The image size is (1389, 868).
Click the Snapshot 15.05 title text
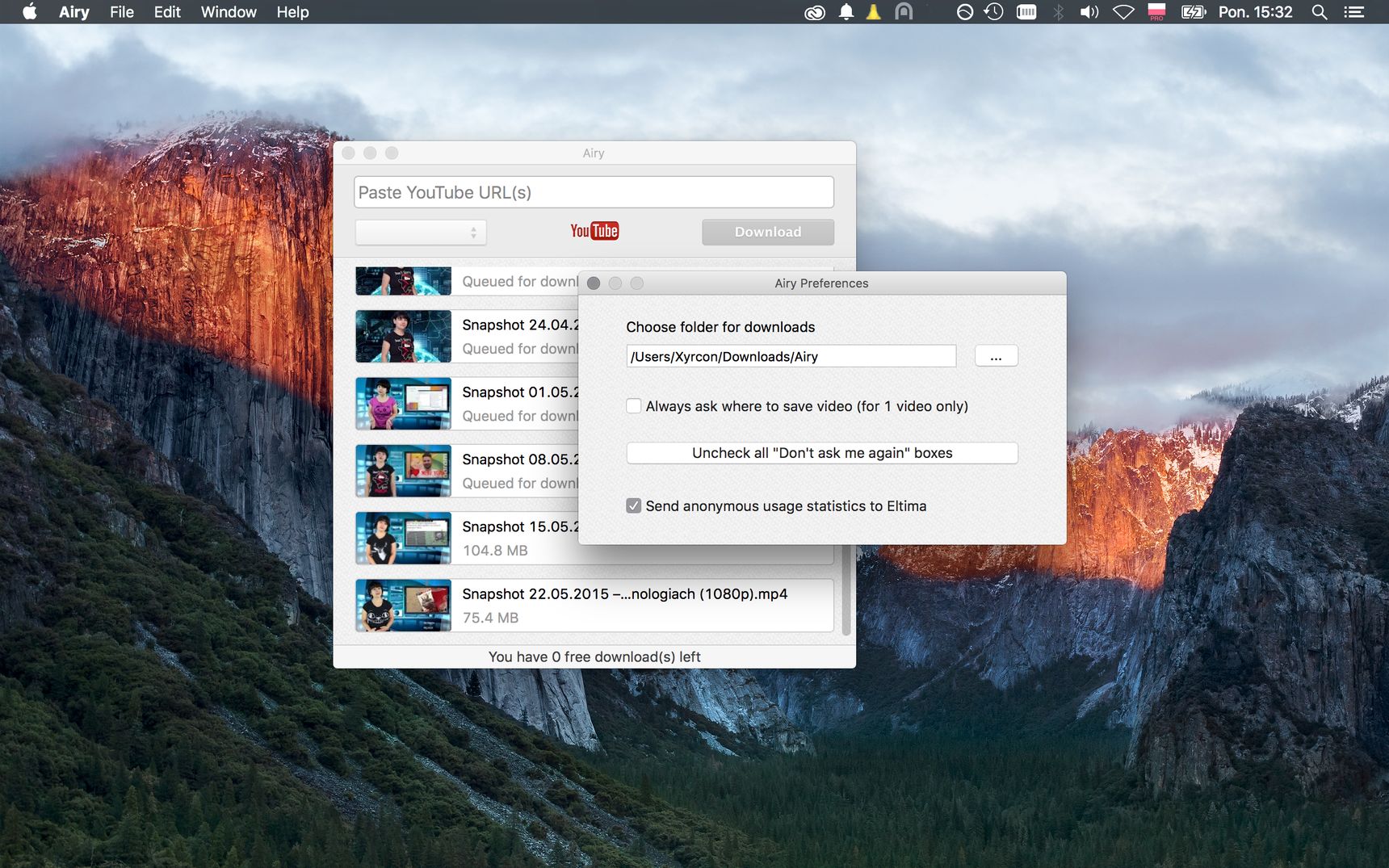pyautogui.click(x=520, y=526)
